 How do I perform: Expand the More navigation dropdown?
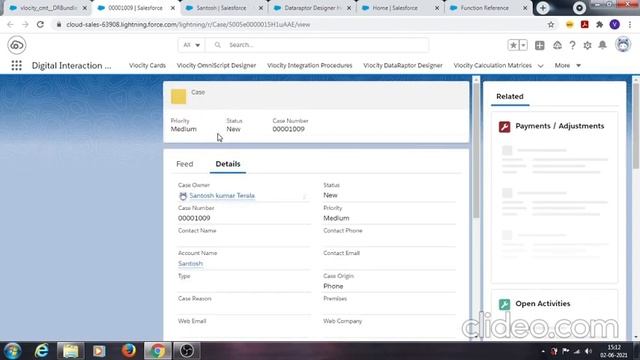tap(567, 65)
